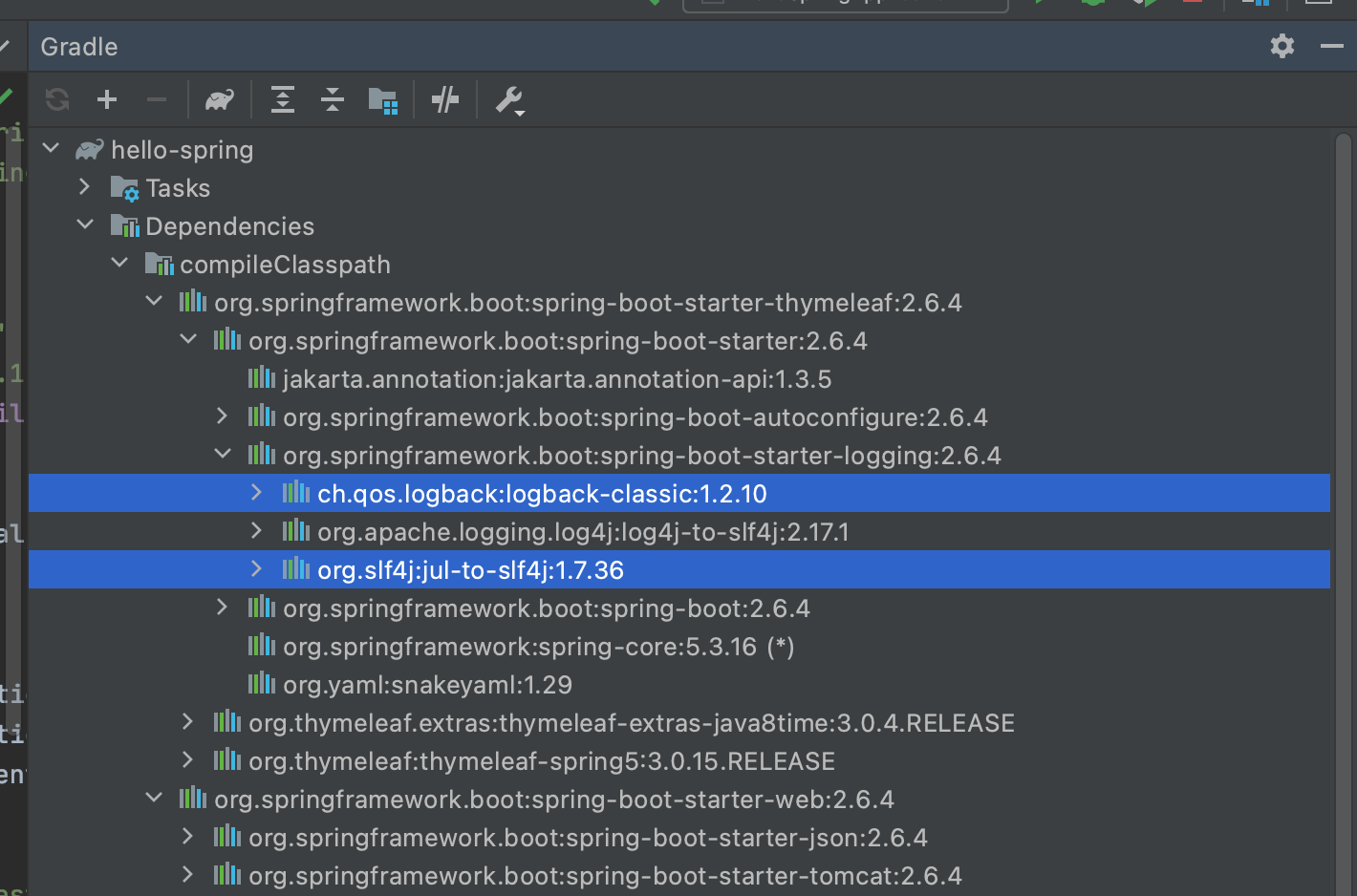The width and height of the screenshot is (1357, 896).
Task: Click library icon beside spring-boot-starter-web:2.6.4
Action: (193, 798)
